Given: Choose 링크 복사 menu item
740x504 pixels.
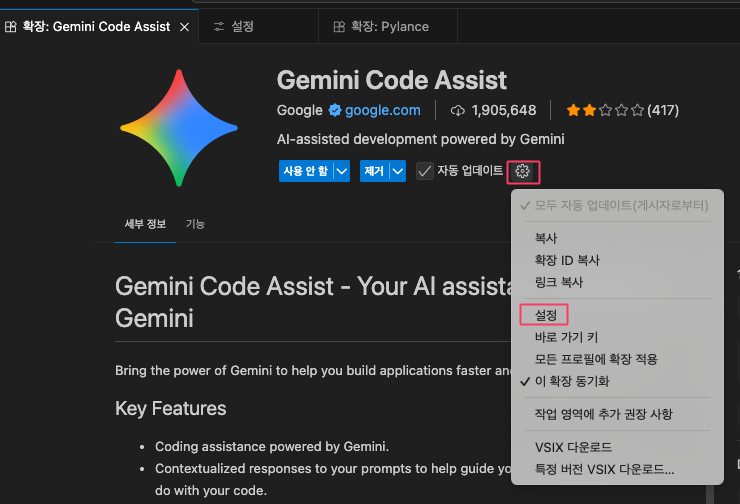Looking at the screenshot, I should coord(617,282).
